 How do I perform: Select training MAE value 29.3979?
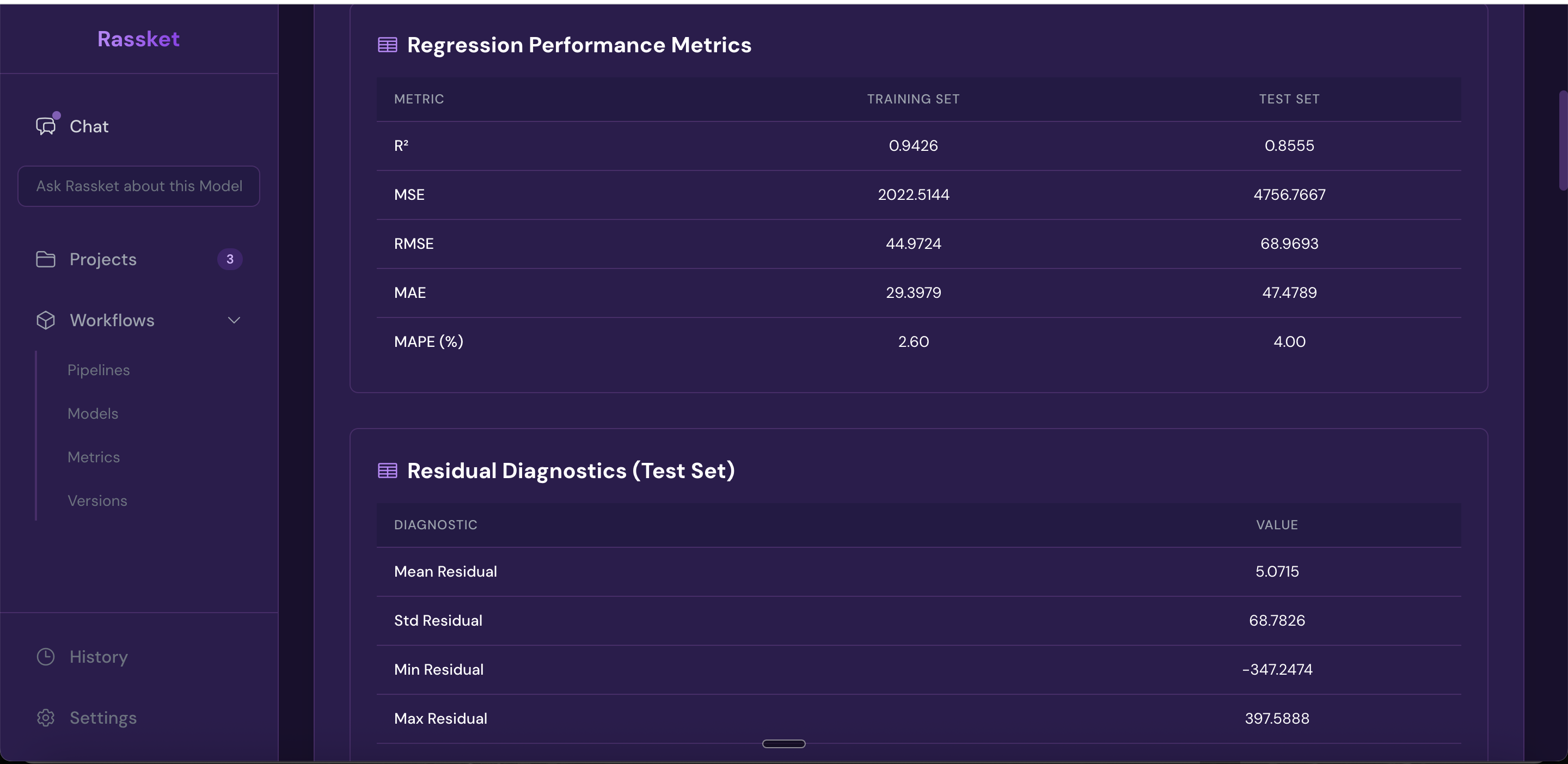pos(913,292)
